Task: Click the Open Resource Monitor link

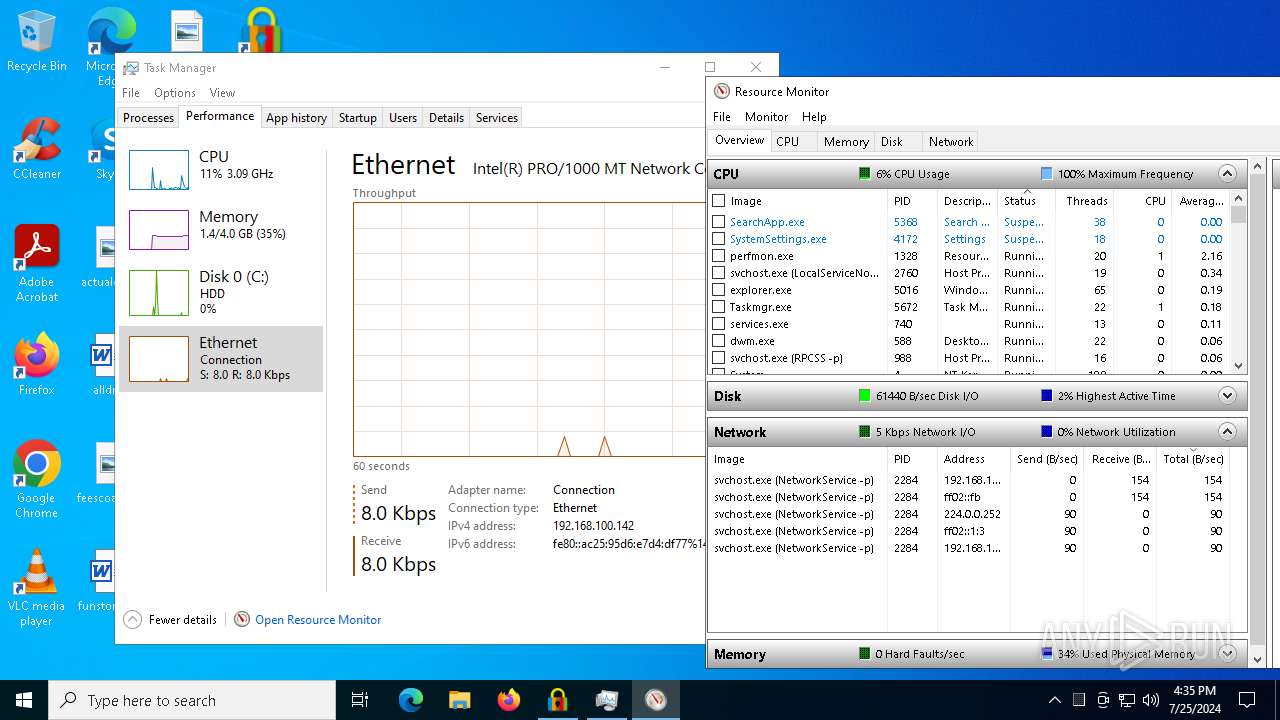Action: pos(318,619)
